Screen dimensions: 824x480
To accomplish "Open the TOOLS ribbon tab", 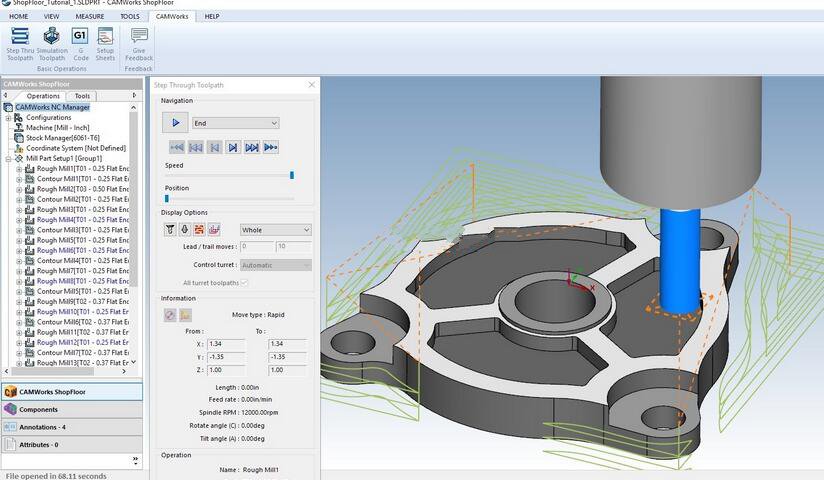I will (130, 16).
